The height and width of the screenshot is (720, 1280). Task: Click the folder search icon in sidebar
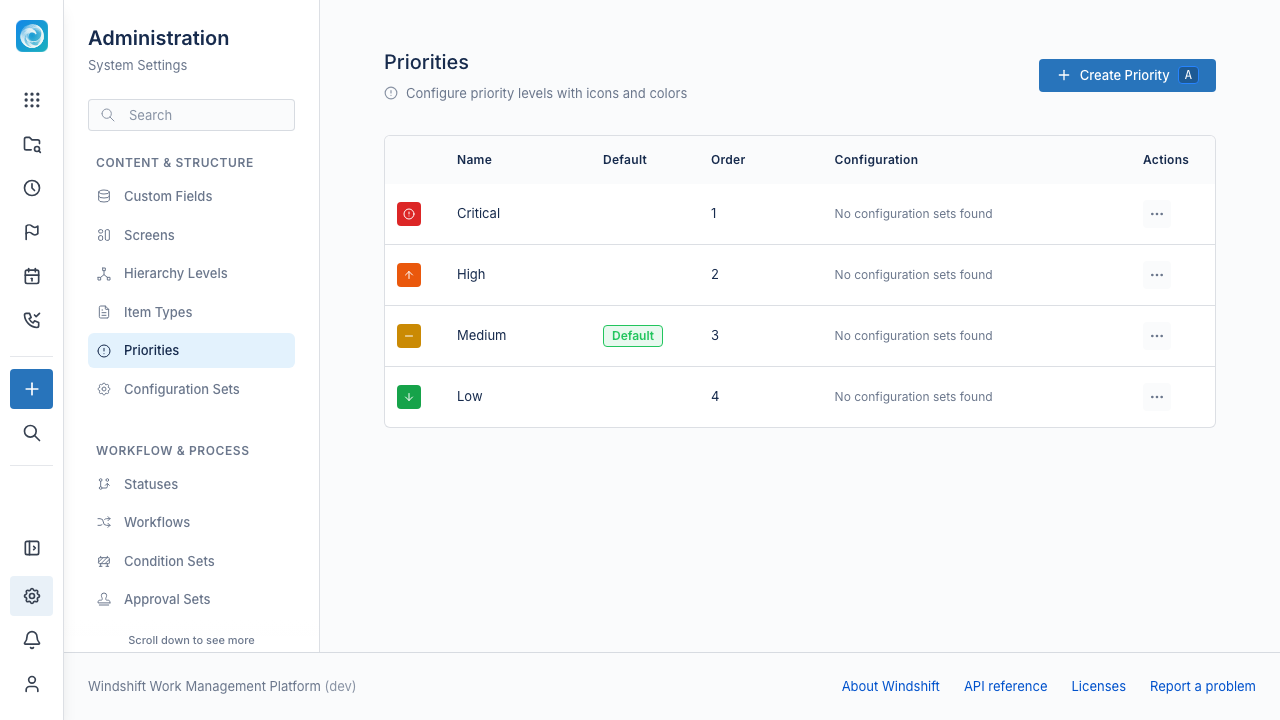[32, 144]
